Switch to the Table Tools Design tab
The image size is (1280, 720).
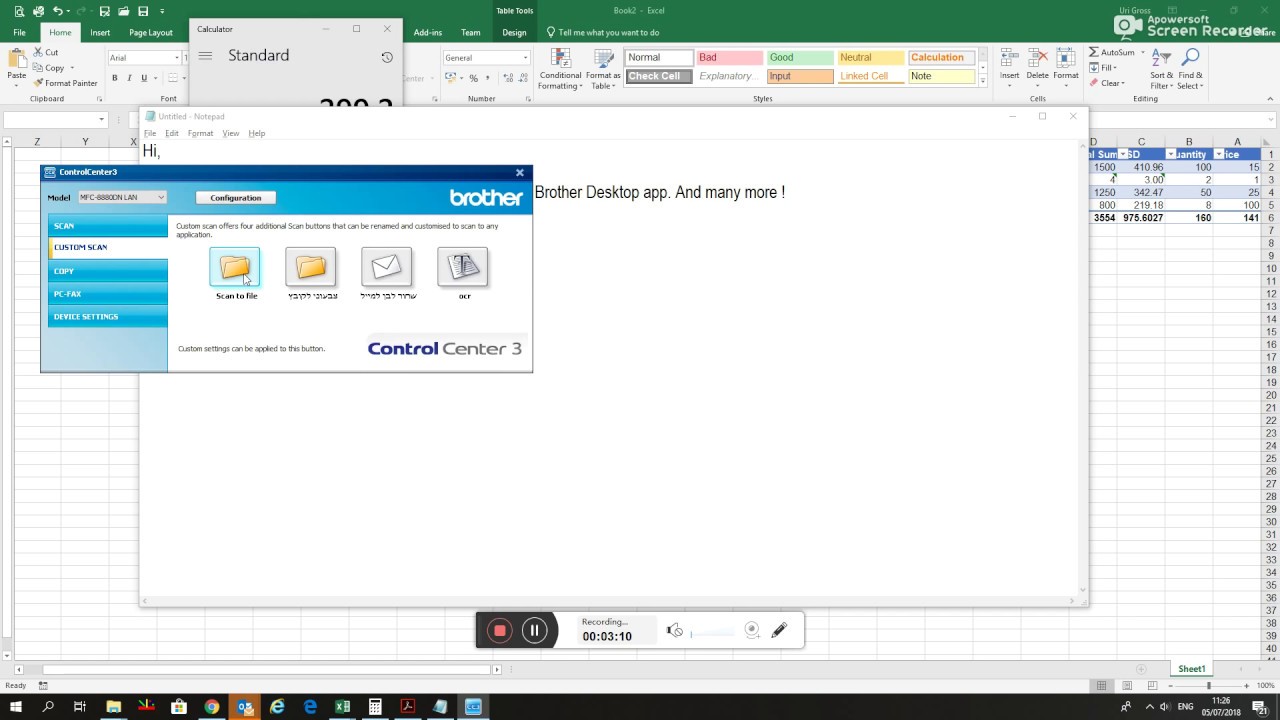tap(514, 32)
